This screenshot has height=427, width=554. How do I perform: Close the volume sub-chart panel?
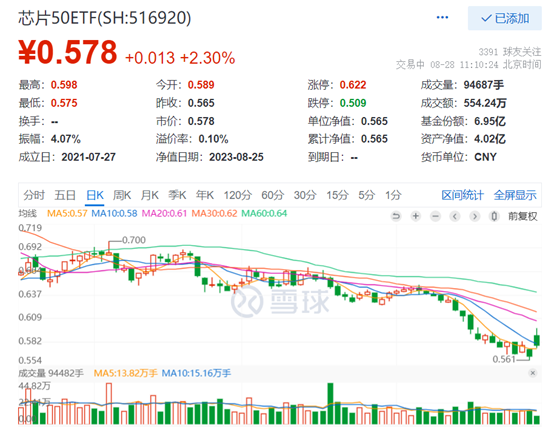[533, 373]
